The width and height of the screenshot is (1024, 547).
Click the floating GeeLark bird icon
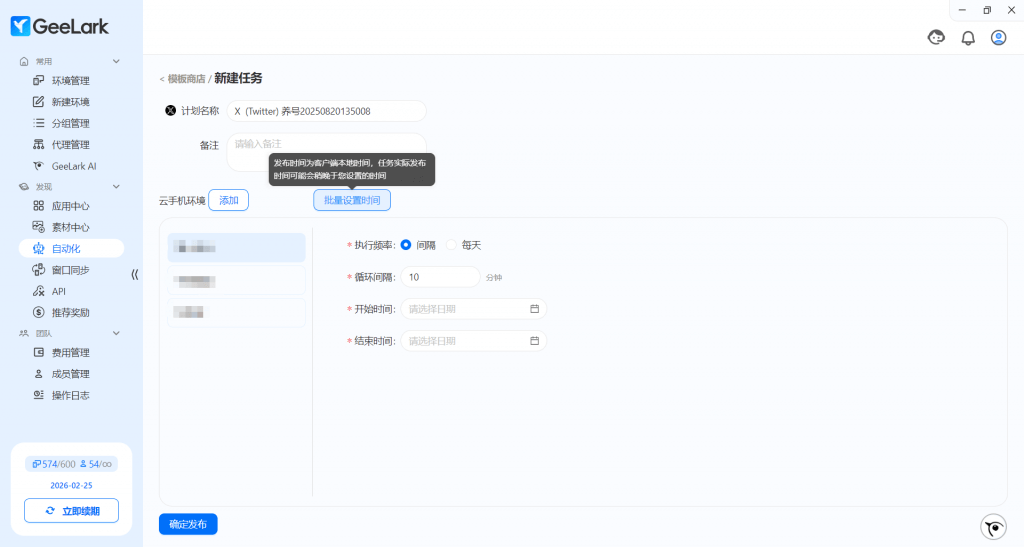click(993, 527)
